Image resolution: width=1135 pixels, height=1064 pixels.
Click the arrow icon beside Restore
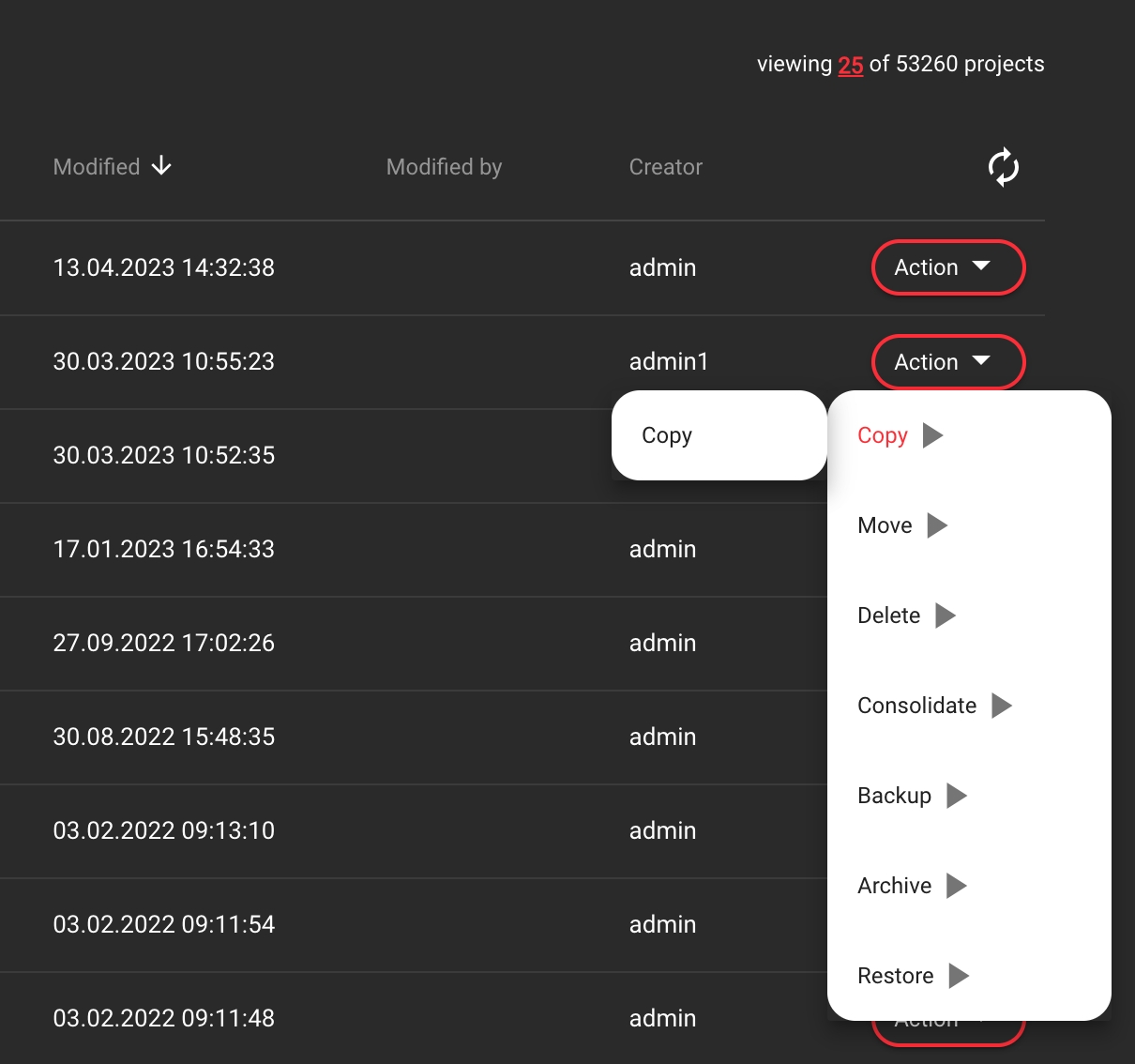tap(958, 976)
